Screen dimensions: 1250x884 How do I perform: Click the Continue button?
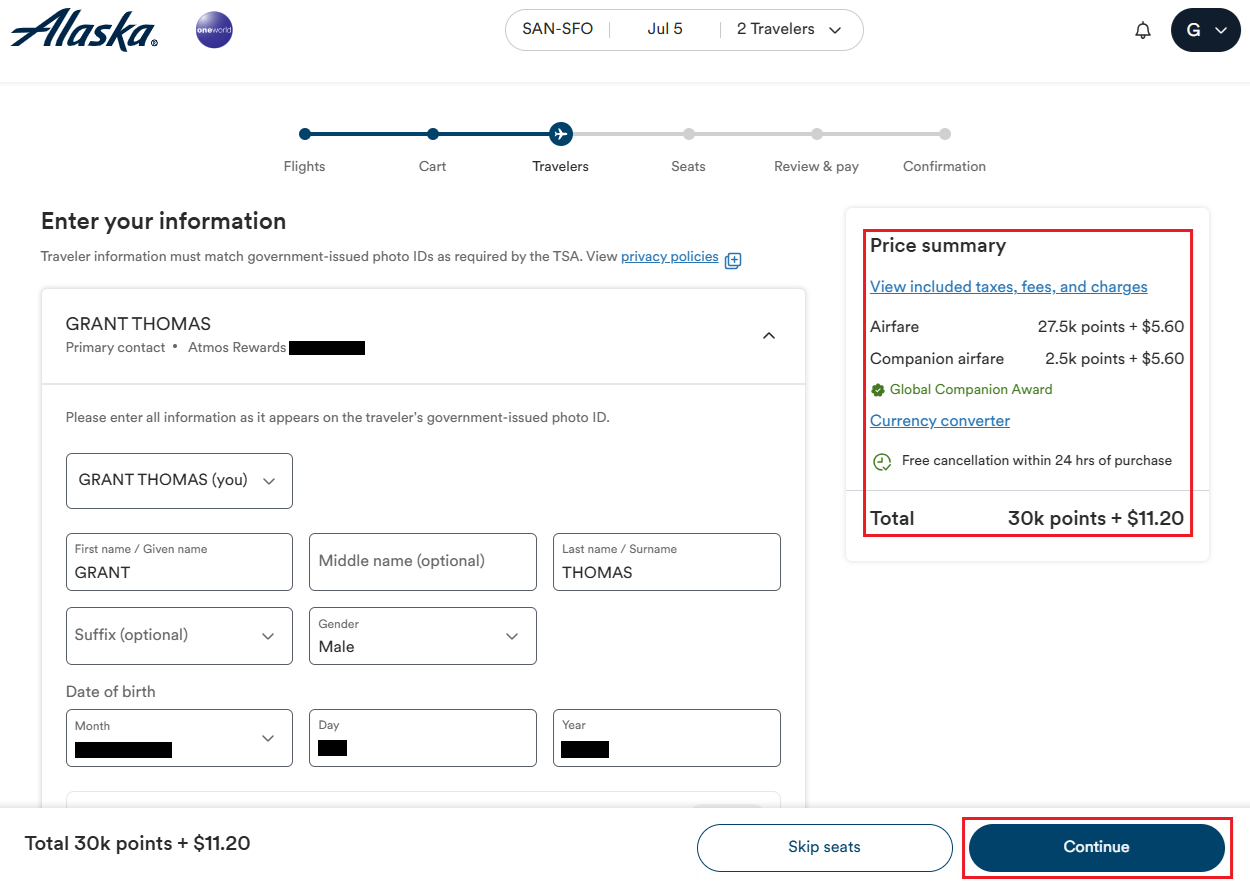tap(1097, 847)
